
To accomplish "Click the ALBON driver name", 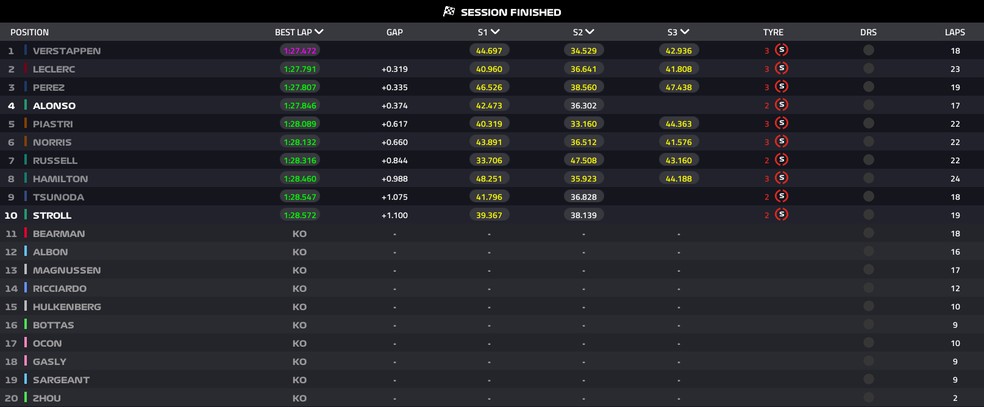I will pyautogui.click(x=50, y=251).
